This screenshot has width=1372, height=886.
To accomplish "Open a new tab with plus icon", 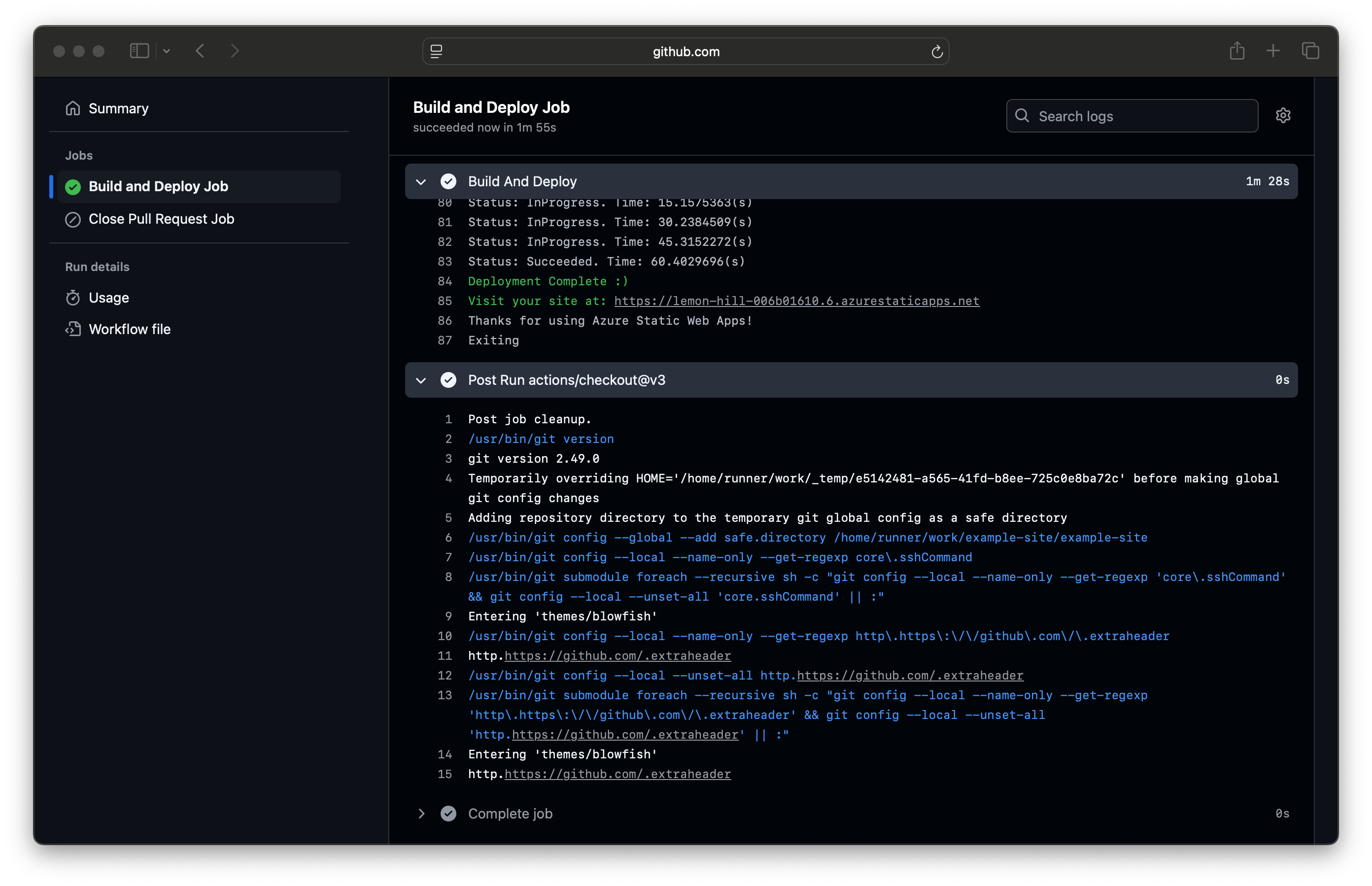I will tap(1273, 51).
